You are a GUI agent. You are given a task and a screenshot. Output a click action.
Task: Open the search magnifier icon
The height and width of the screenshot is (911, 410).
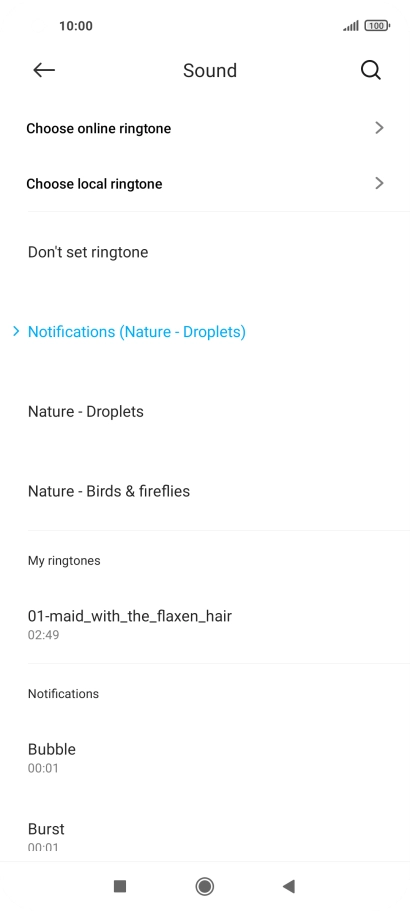(371, 70)
